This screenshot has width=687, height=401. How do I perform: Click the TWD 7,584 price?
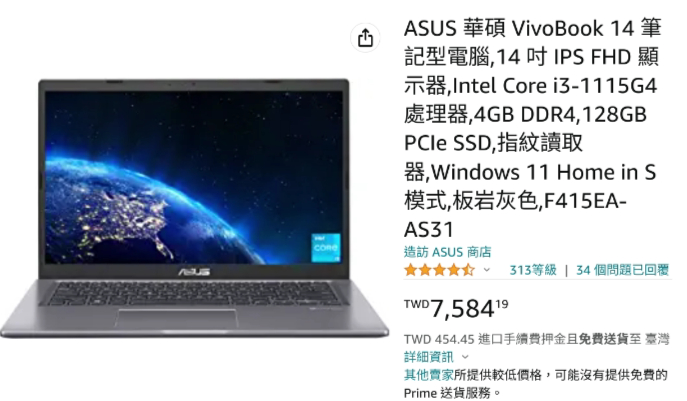[x=456, y=308]
